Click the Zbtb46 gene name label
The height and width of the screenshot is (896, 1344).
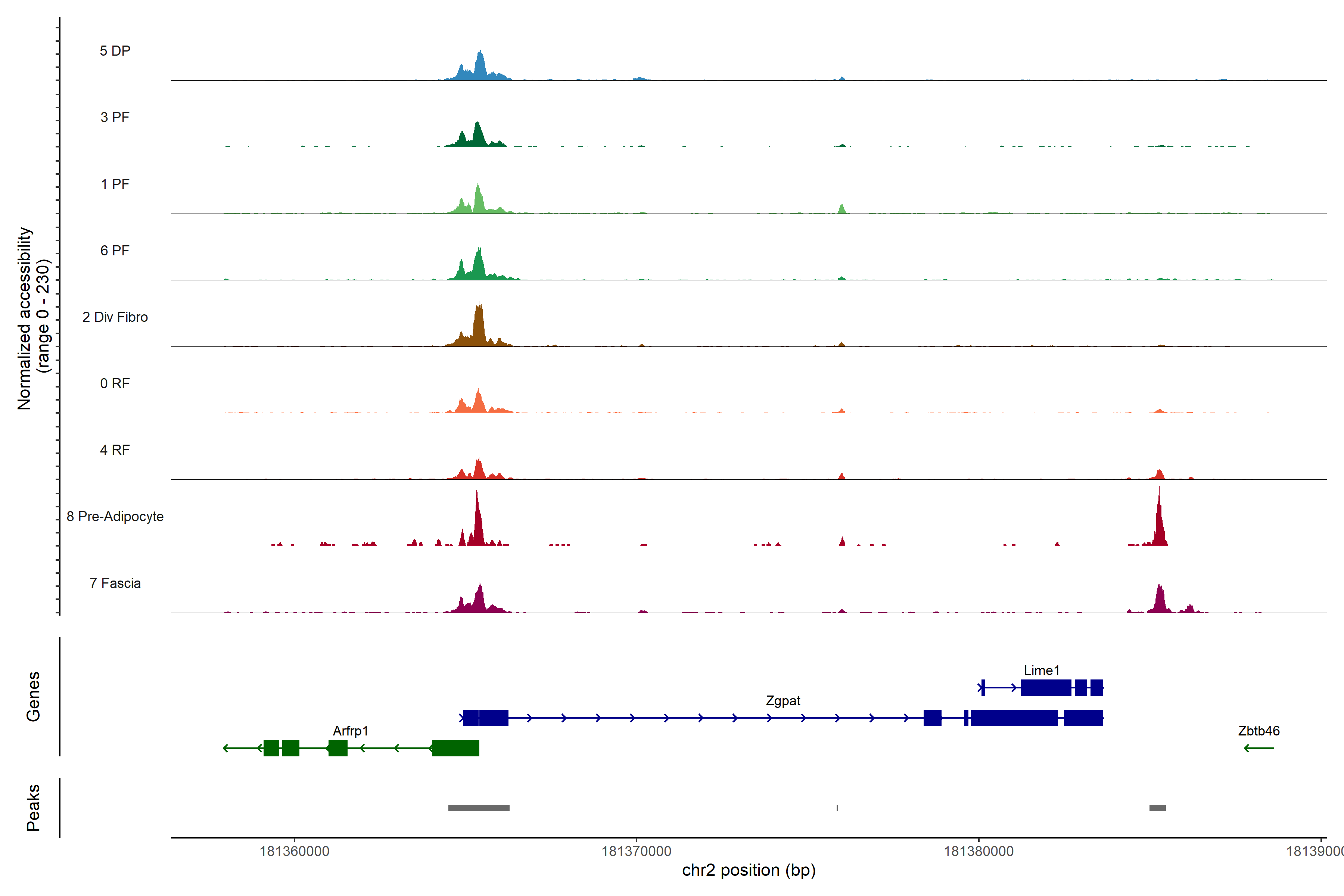[1258, 731]
